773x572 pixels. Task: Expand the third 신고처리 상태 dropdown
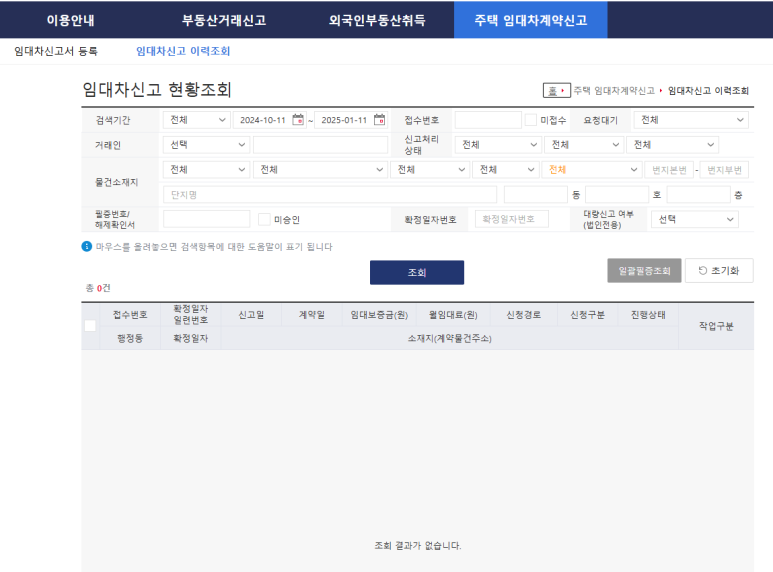tap(672, 144)
